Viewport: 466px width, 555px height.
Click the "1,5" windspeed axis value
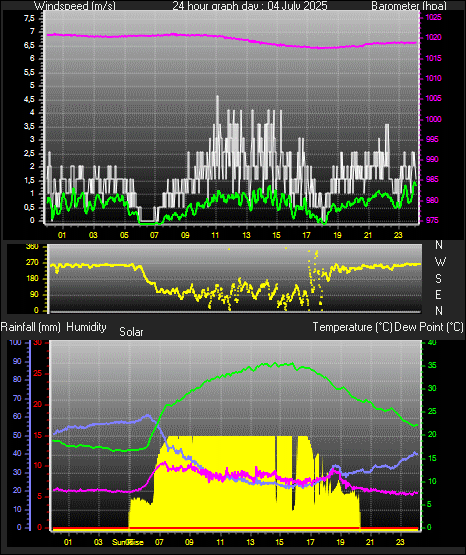[x=29, y=181]
